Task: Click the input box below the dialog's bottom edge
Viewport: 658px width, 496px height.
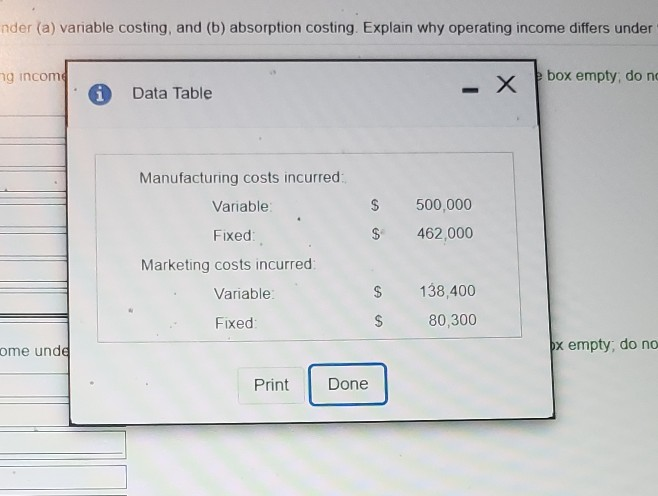Action: point(63,443)
